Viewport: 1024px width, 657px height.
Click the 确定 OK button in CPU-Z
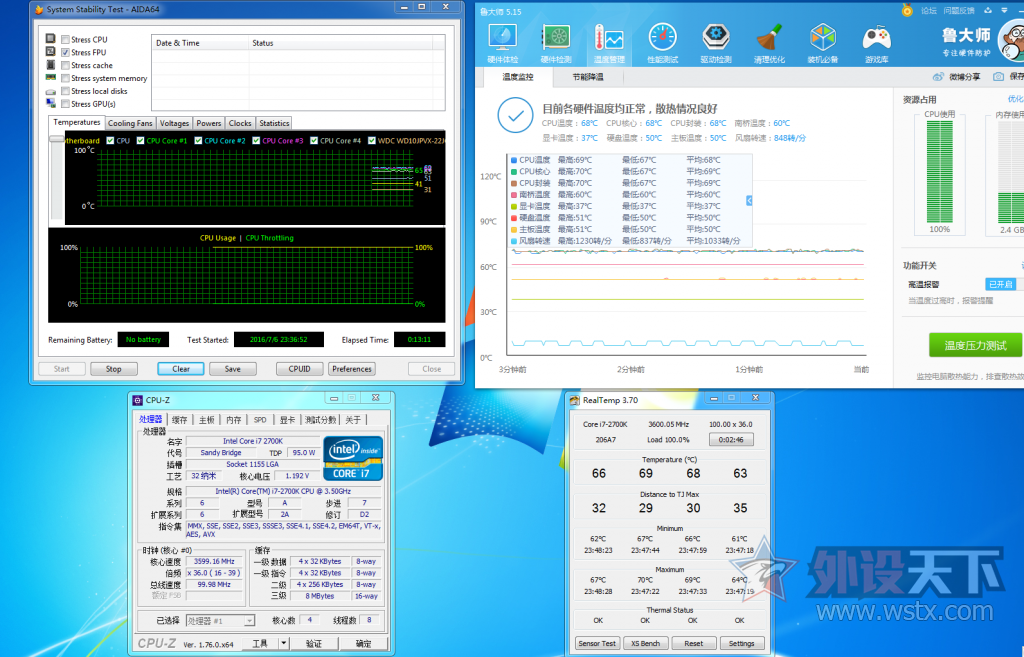(364, 643)
